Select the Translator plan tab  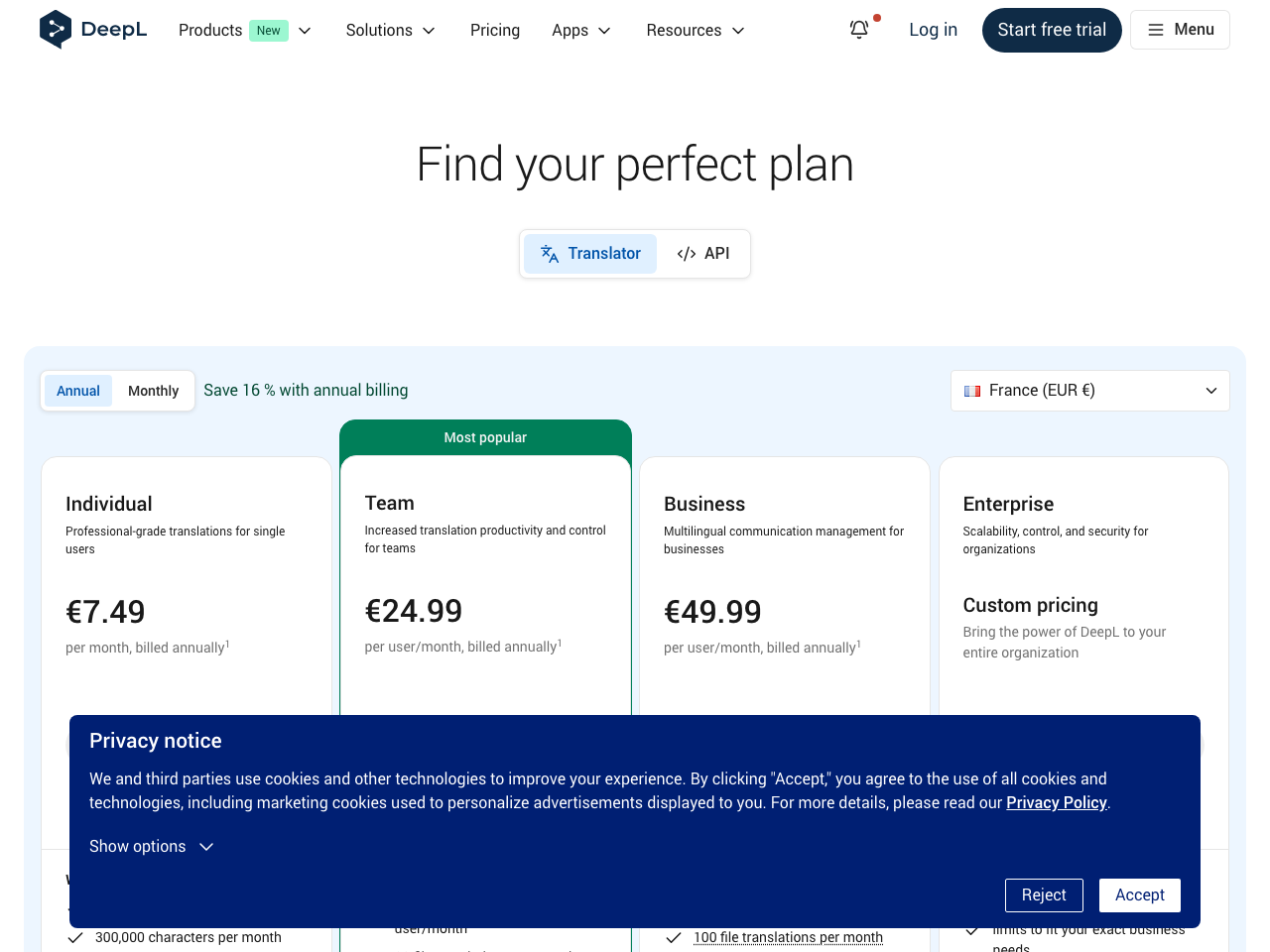590,254
